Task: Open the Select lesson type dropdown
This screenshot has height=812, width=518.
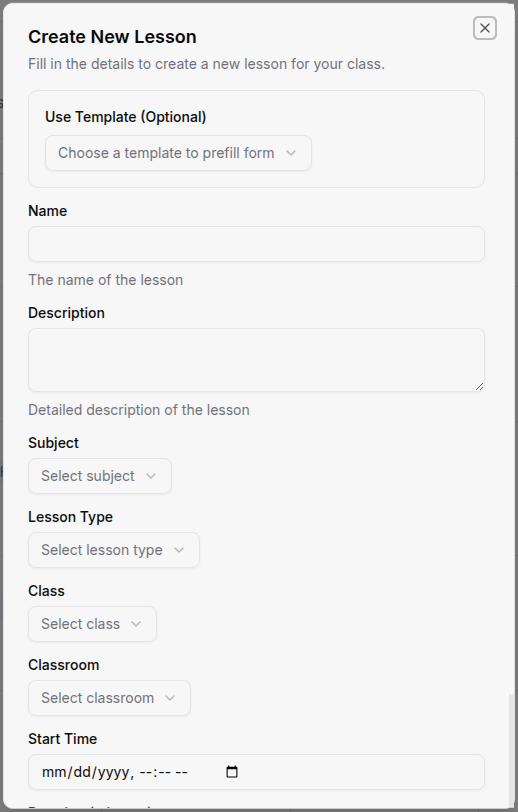Action: [x=114, y=550]
